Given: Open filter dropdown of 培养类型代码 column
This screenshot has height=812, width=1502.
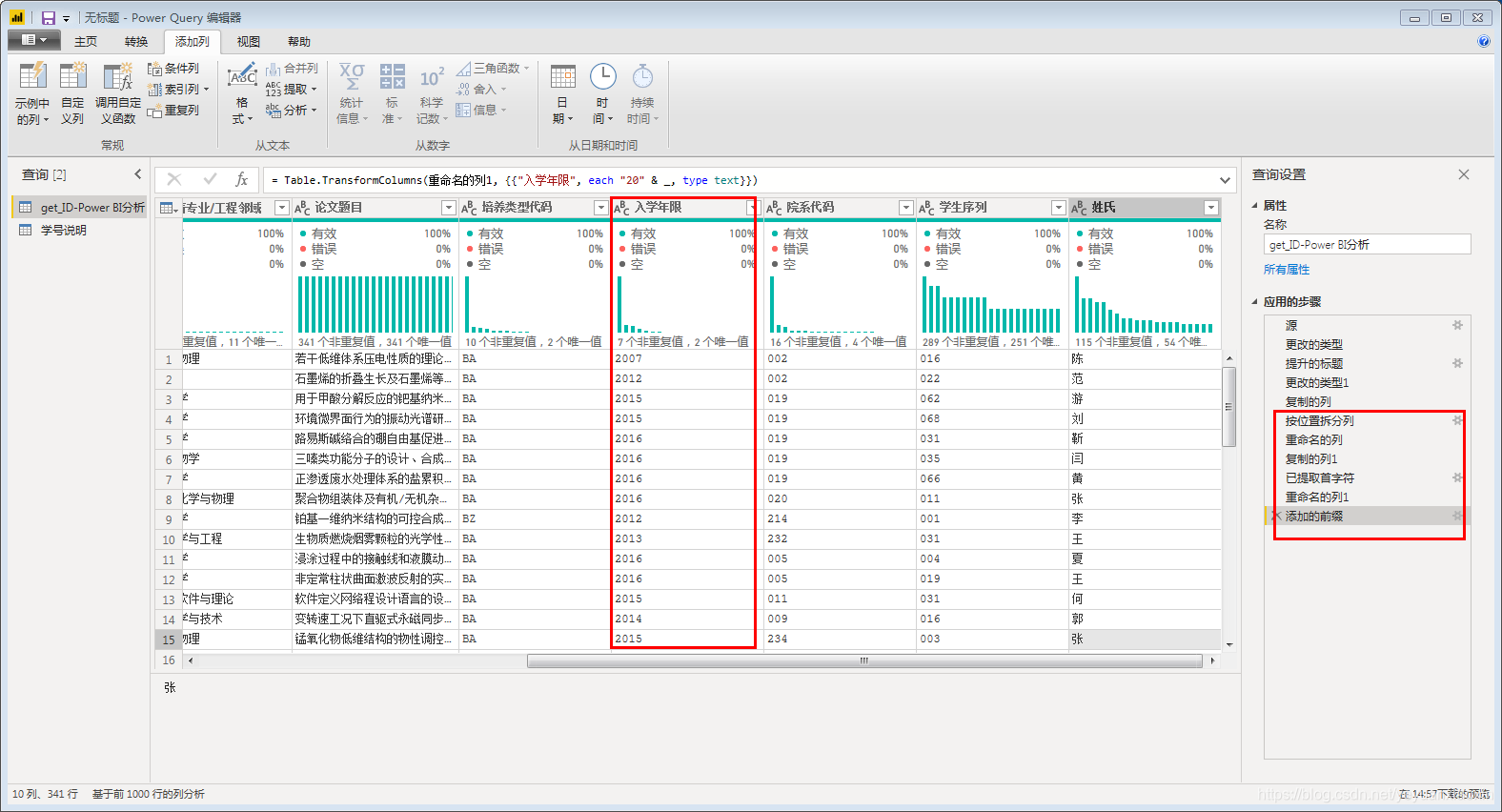Looking at the screenshot, I should 600,208.
